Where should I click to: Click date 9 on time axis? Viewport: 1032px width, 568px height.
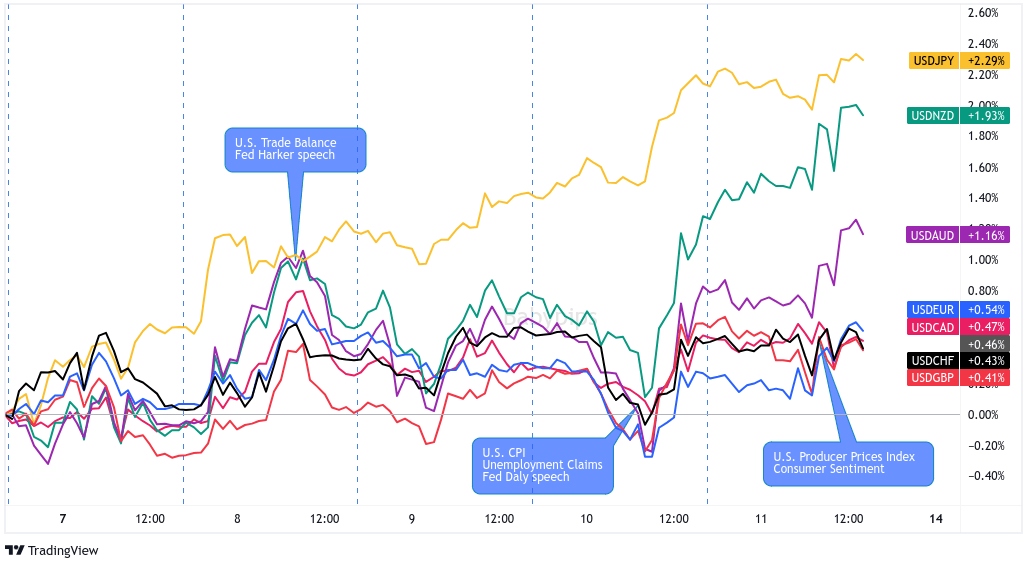412,519
